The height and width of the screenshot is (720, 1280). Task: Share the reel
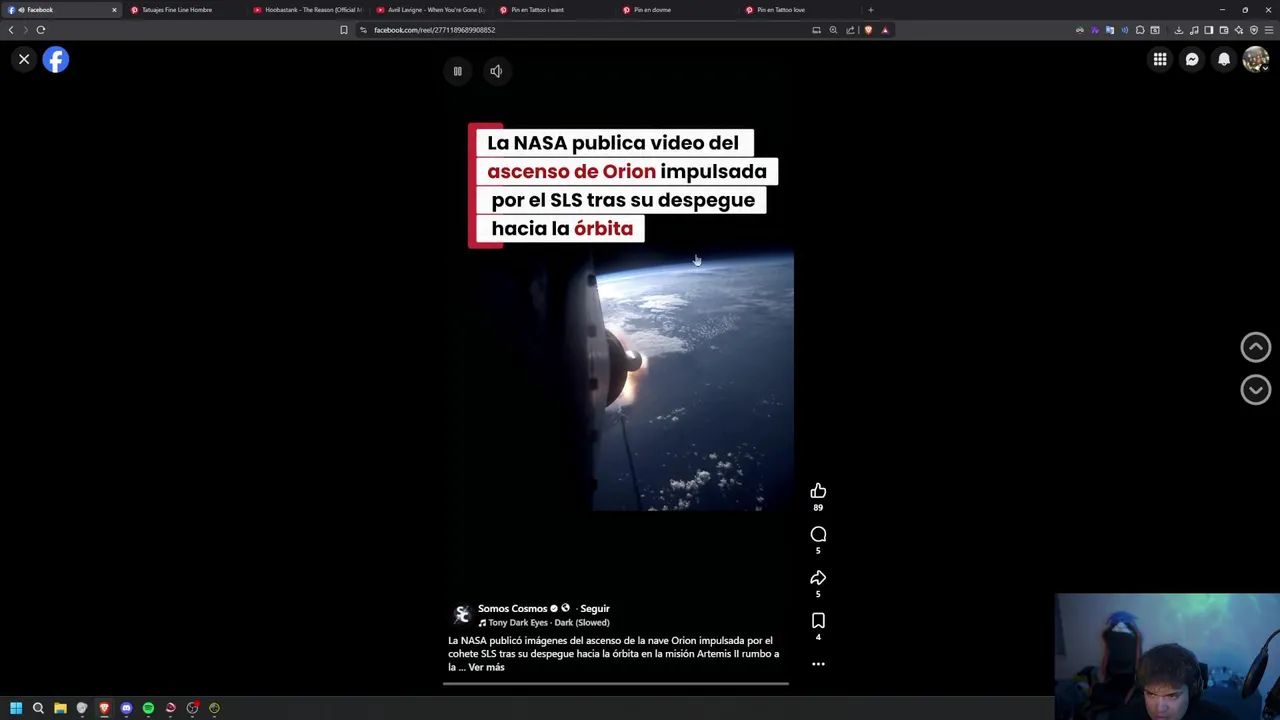pos(818,577)
